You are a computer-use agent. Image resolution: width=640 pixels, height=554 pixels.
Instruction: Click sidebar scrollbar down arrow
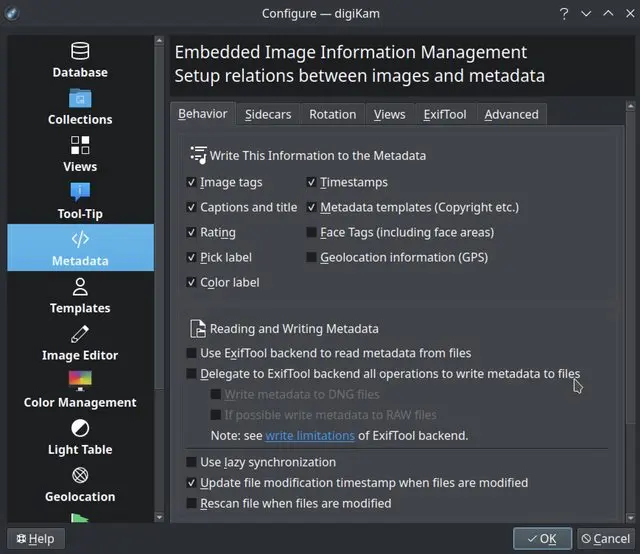pos(159,517)
